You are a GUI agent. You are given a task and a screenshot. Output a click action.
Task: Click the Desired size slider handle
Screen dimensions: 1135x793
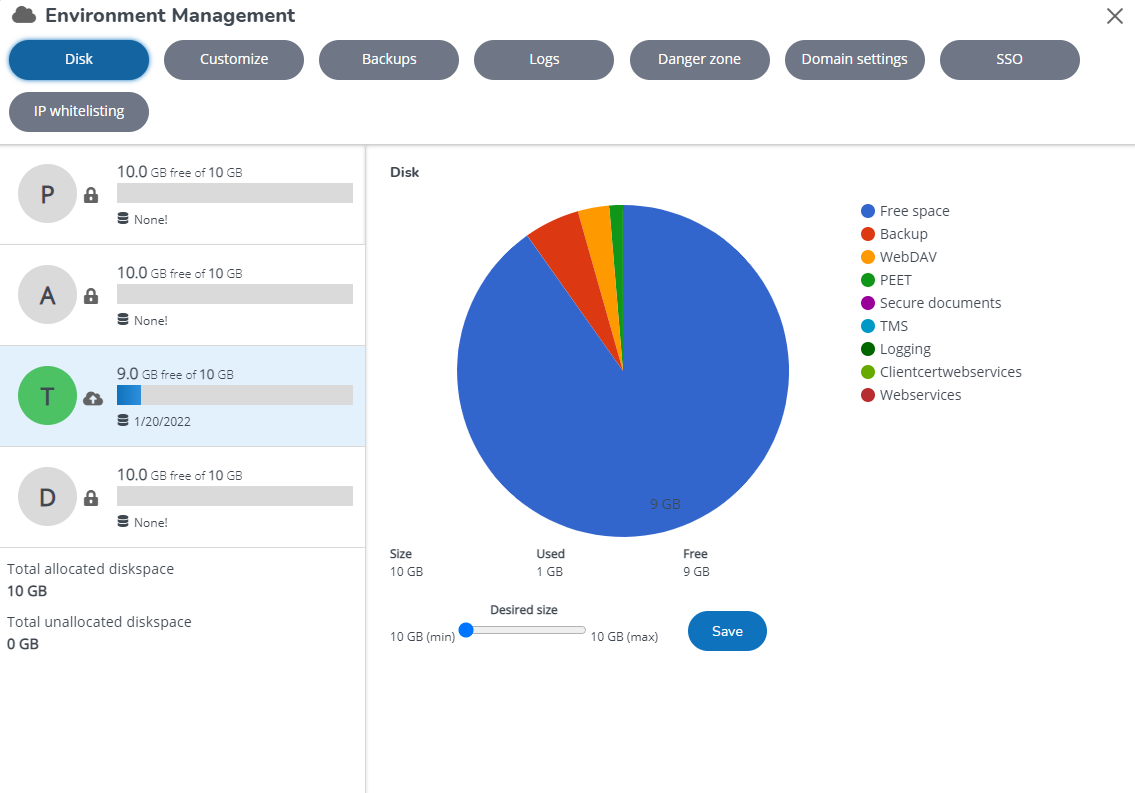465,630
